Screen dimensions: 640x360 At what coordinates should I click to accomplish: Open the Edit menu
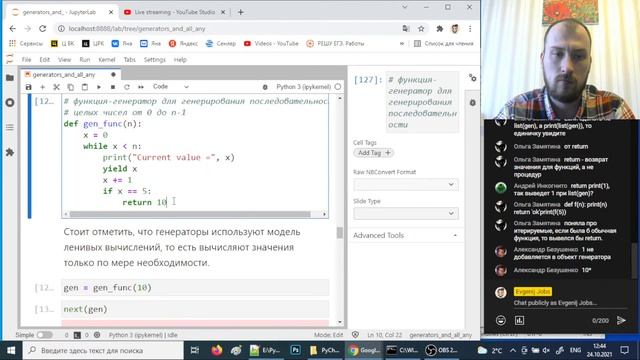(44, 60)
